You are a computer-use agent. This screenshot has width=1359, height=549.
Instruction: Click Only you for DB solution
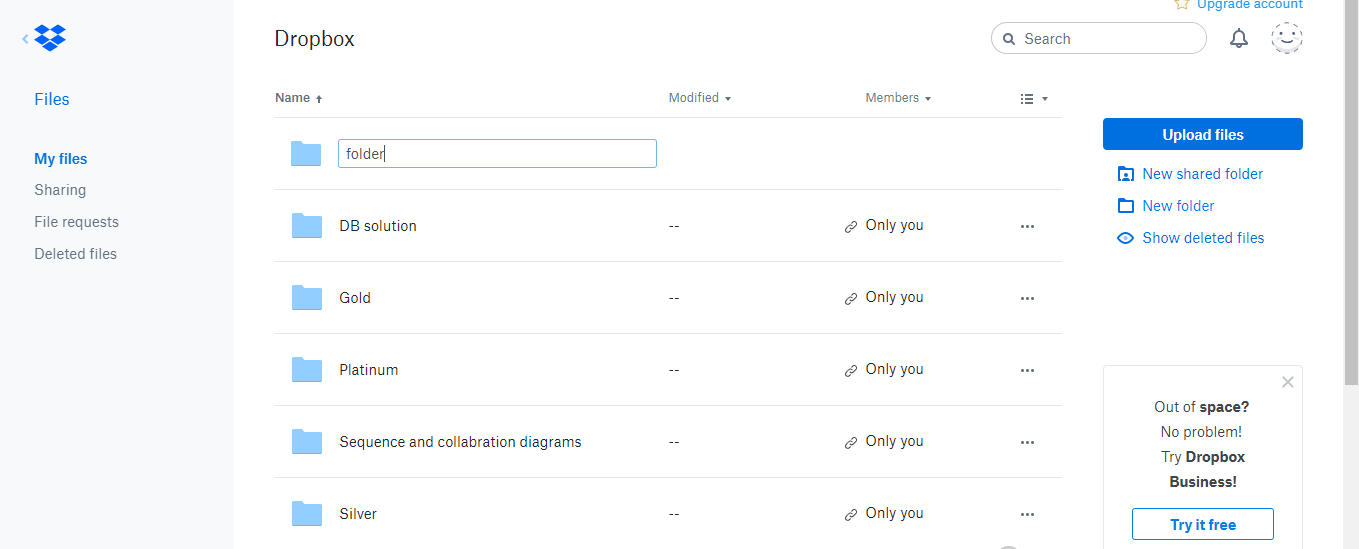point(895,225)
